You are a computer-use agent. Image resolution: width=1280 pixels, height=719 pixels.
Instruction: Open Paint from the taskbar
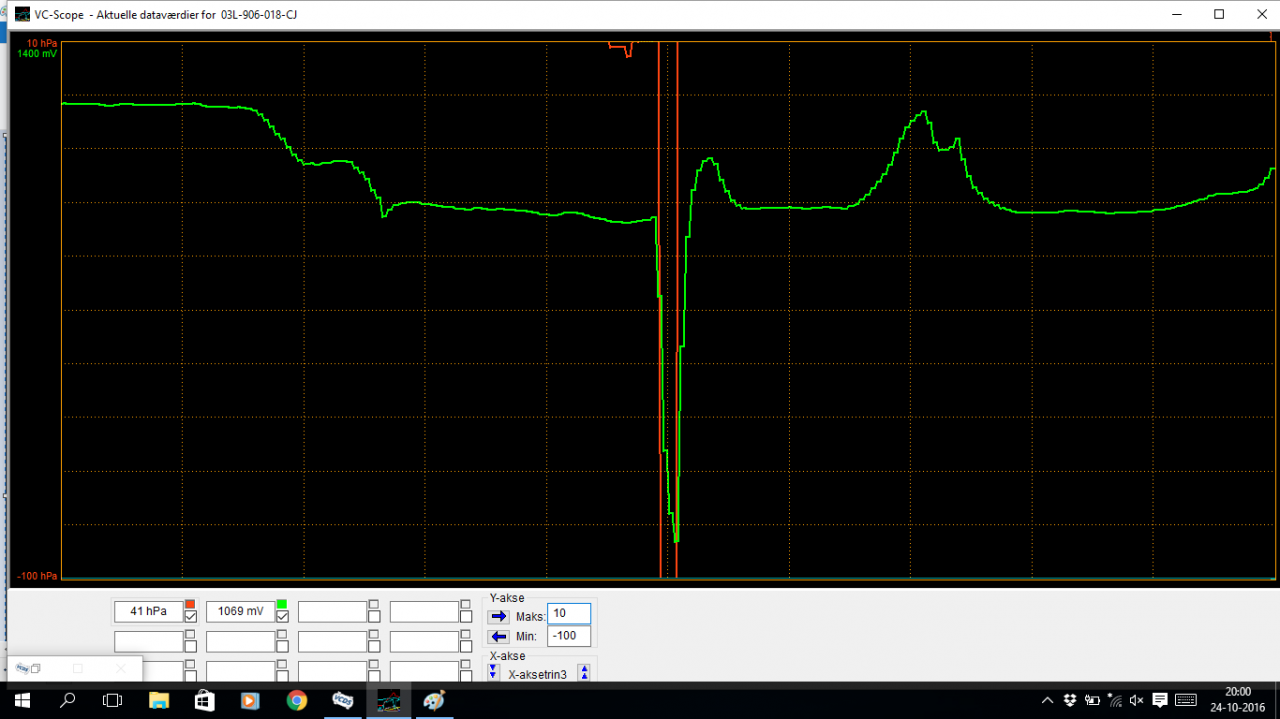[432, 701]
